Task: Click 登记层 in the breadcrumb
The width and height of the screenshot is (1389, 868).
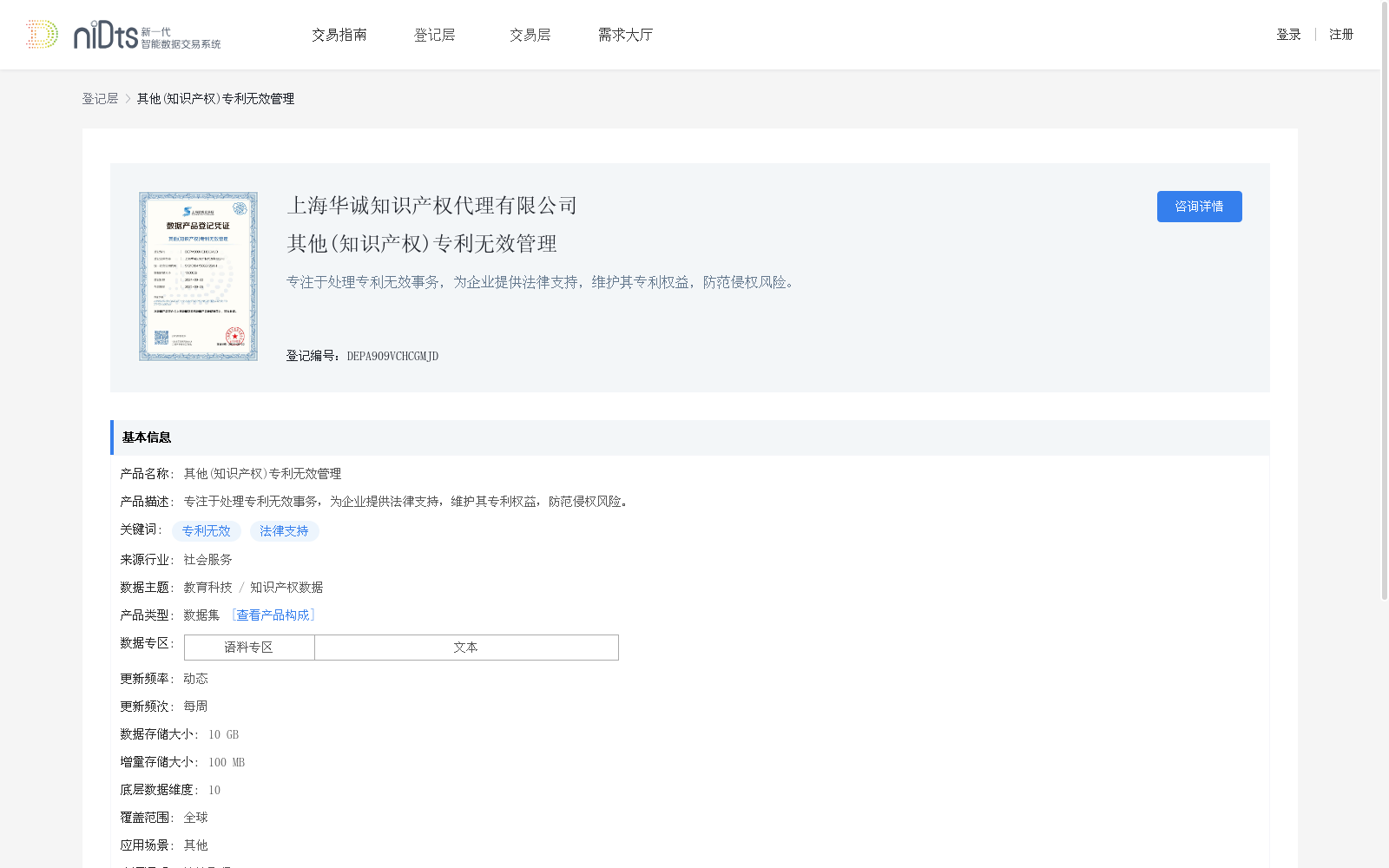Action: pos(100,99)
